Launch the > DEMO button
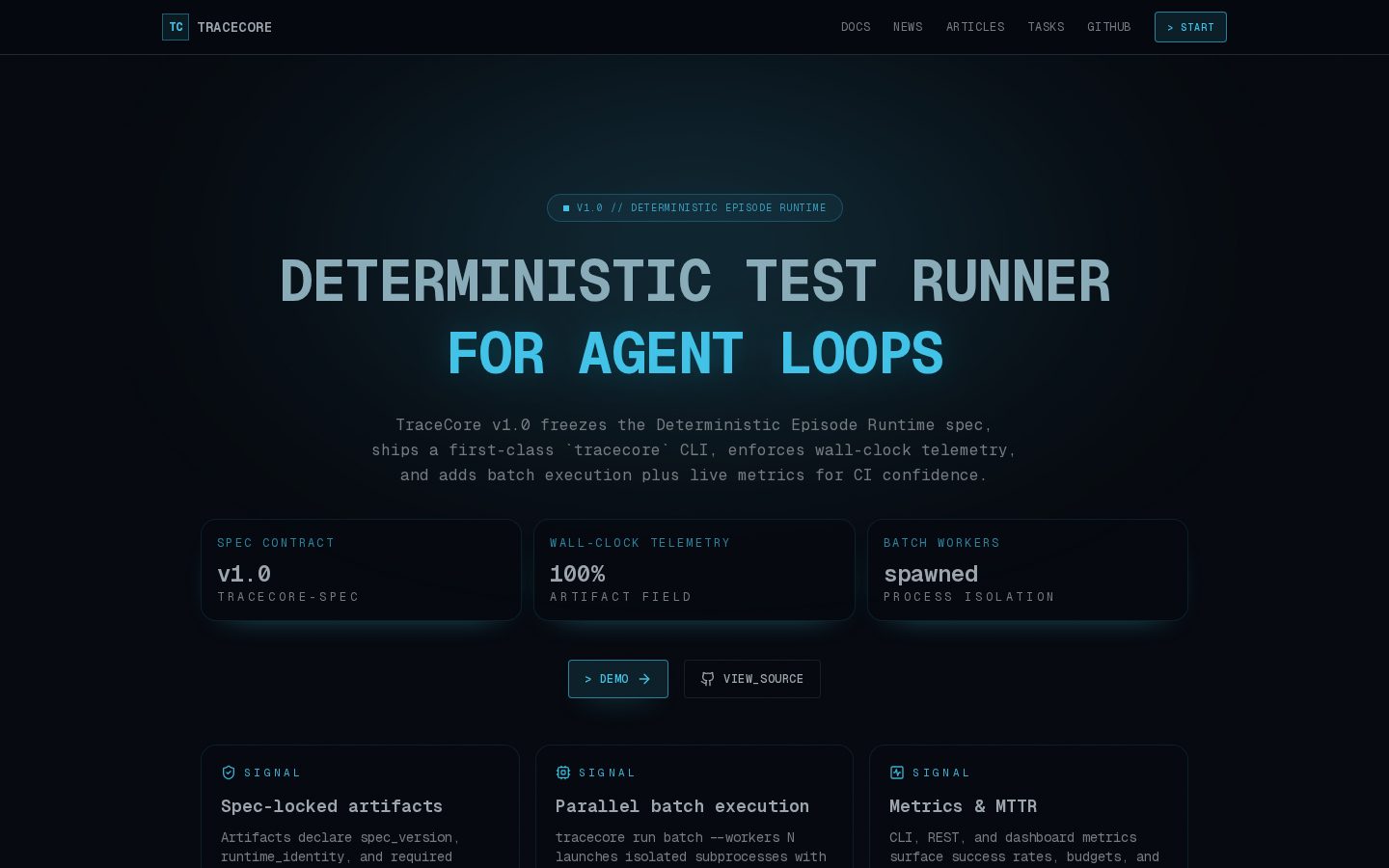 coord(618,679)
